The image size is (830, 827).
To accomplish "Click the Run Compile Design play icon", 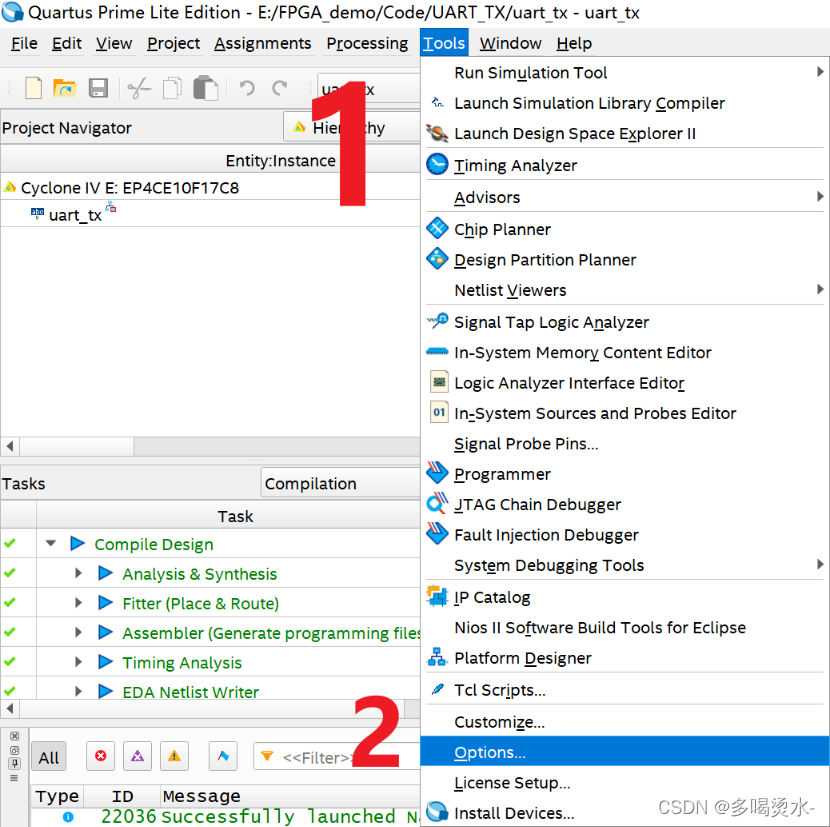I will coord(77,543).
